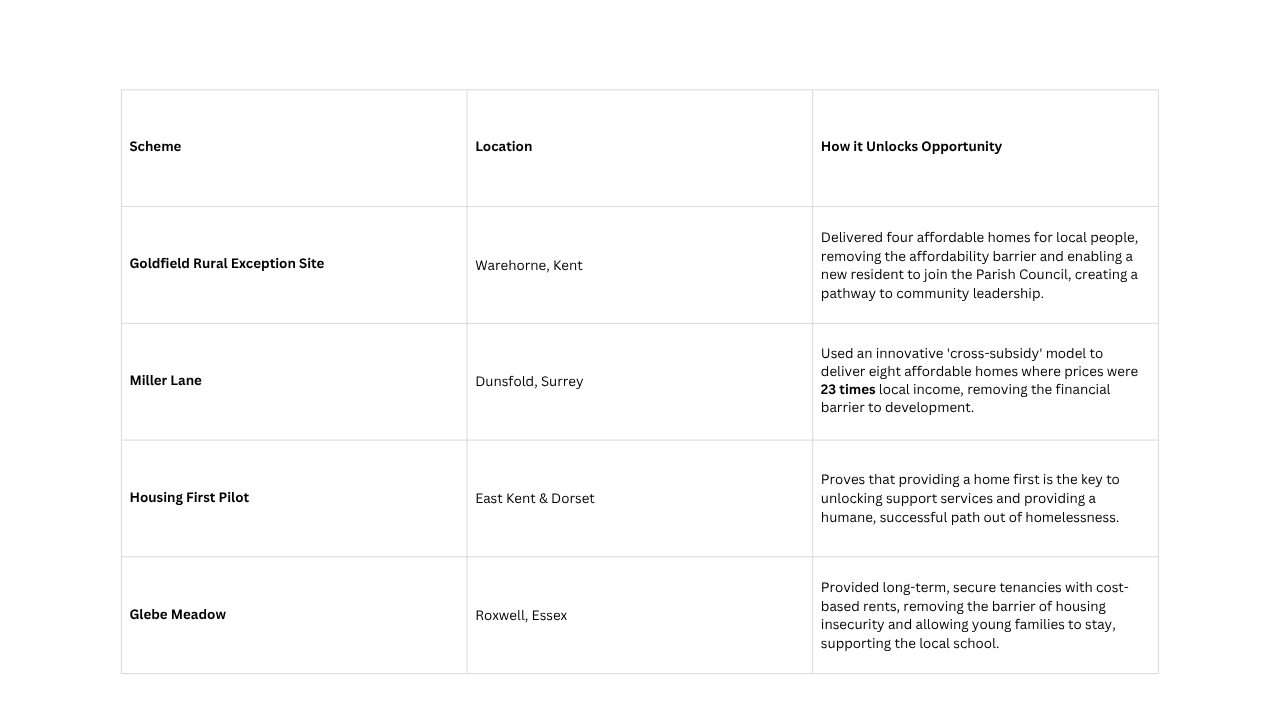
Task: Click the Roxwell, Essex location
Action: click(x=521, y=616)
